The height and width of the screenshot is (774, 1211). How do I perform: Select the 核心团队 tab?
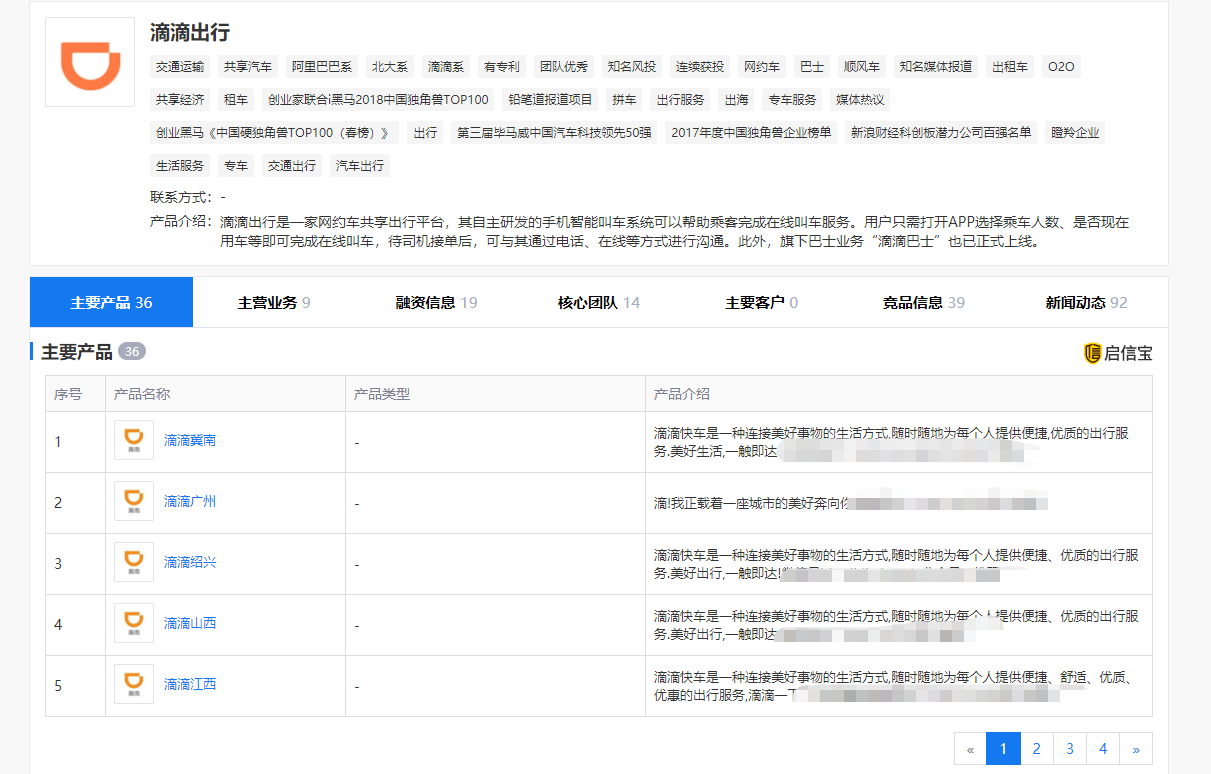(598, 302)
